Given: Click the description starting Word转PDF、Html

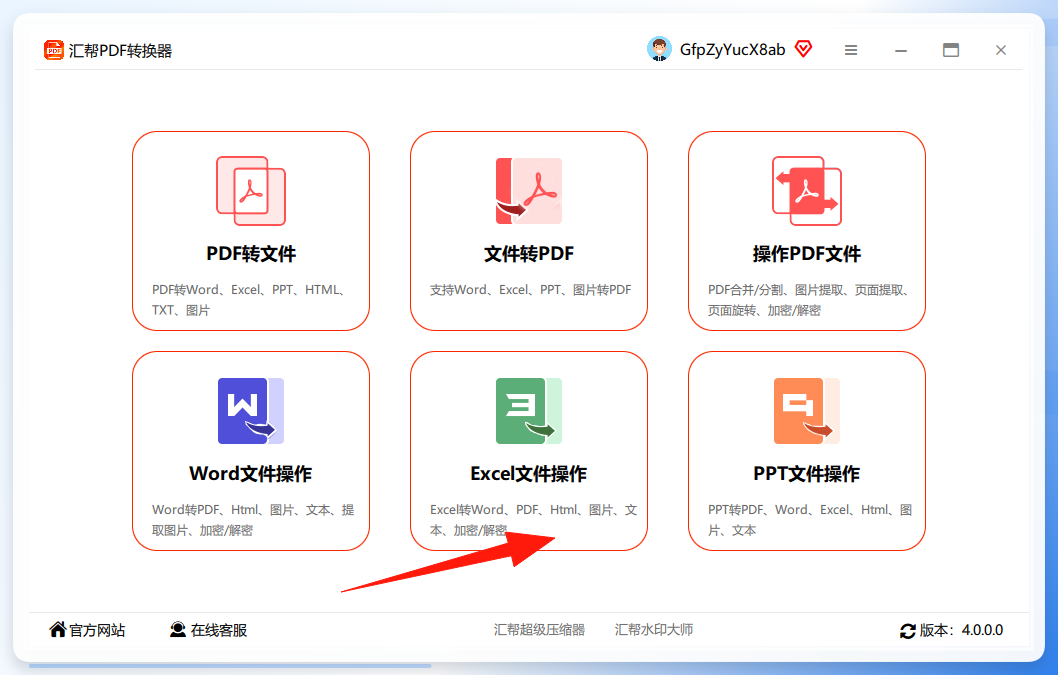Looking at the screenshot, I should click(253, 520).
